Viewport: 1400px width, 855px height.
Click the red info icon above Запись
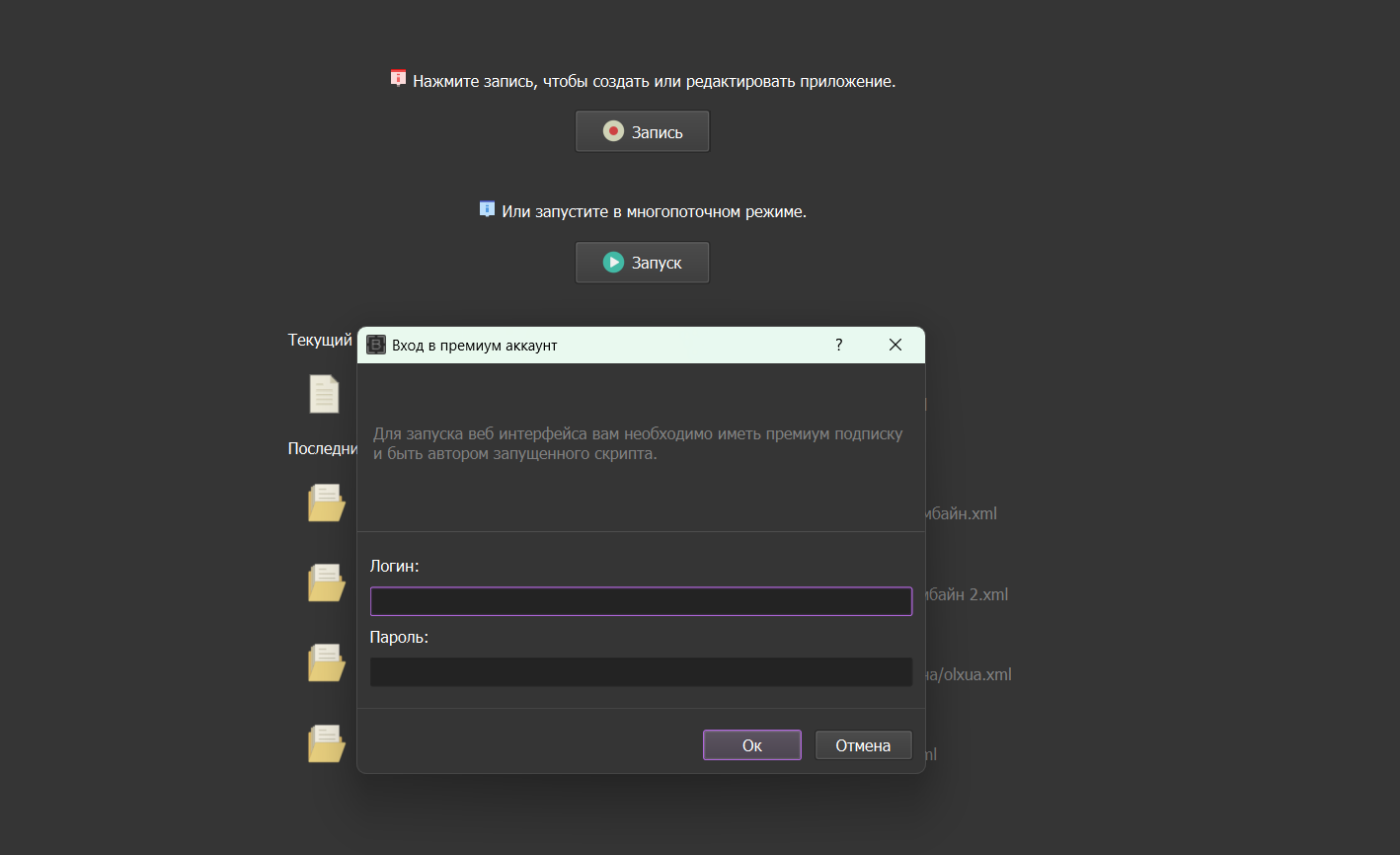(397, 76)
